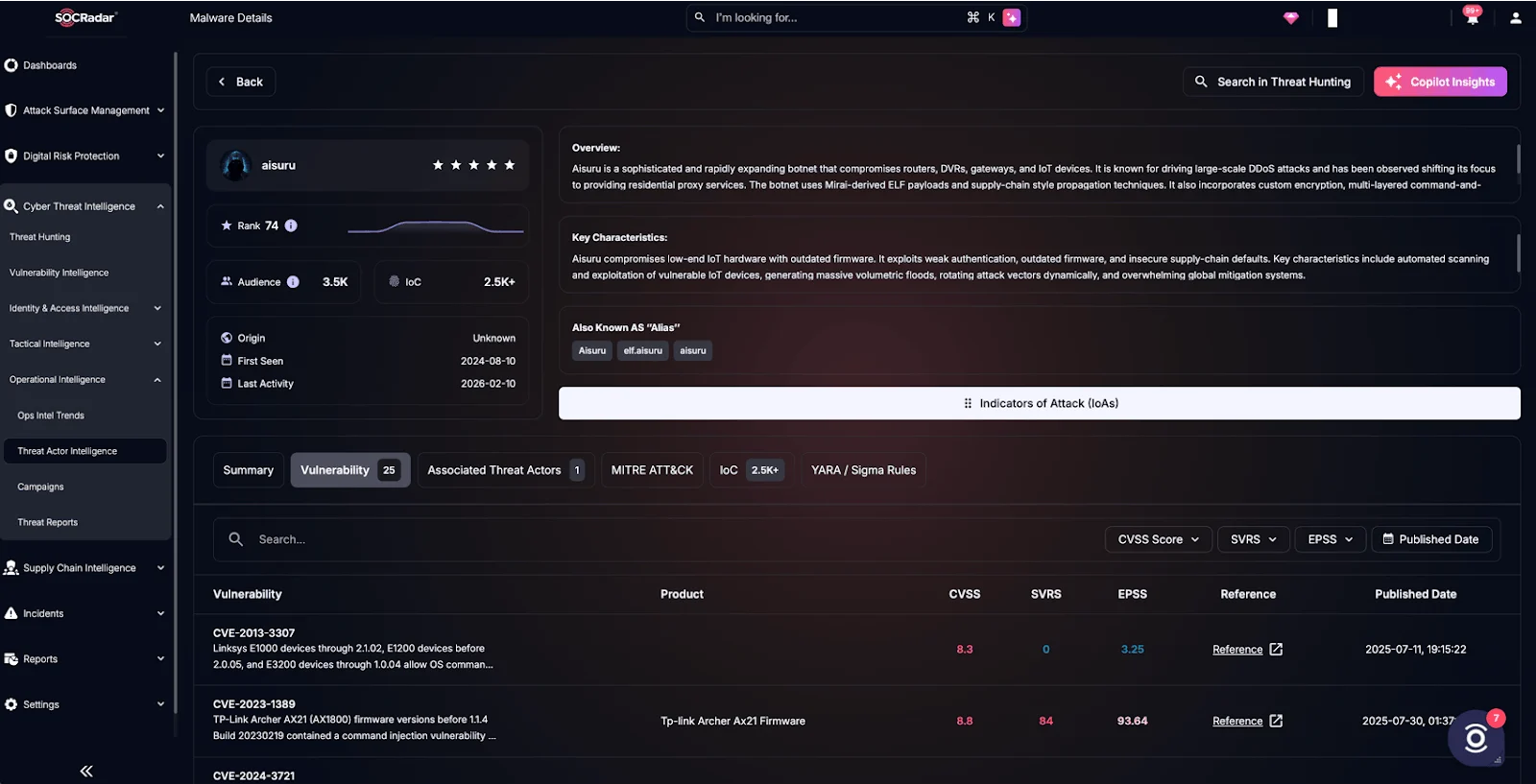Open Threat Hunting in sidebar
The width and height of the screenshot is (1536, 784).
(x=40, y=237)
